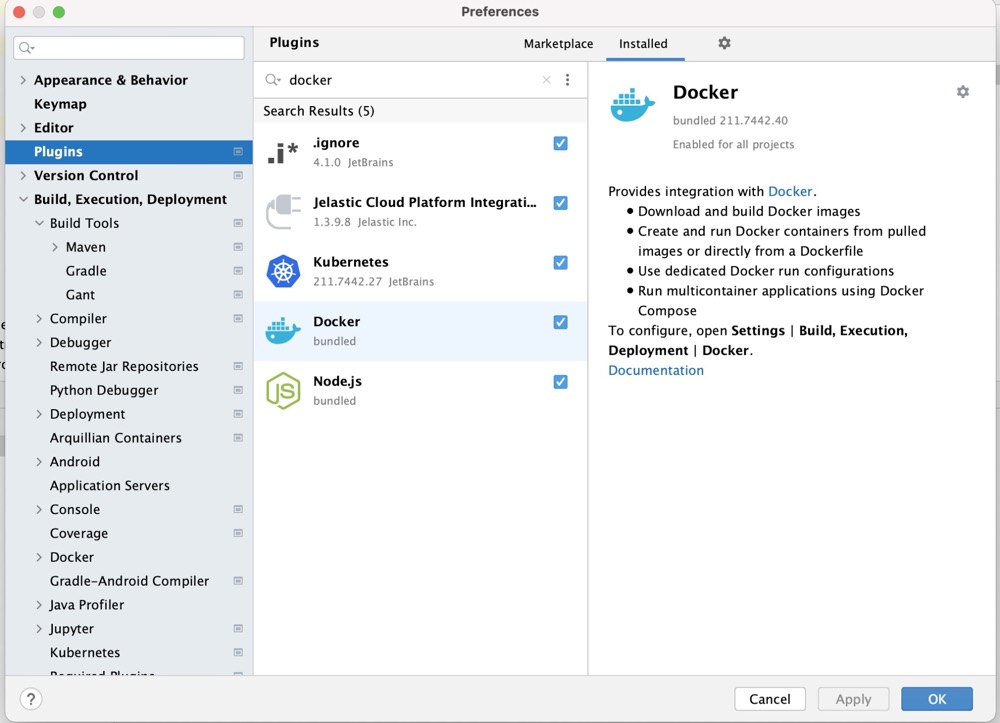This screenshot has height=723, width=1000.
Task: Open plugin settings gear beside Installed tab
Action: point(724,43)
